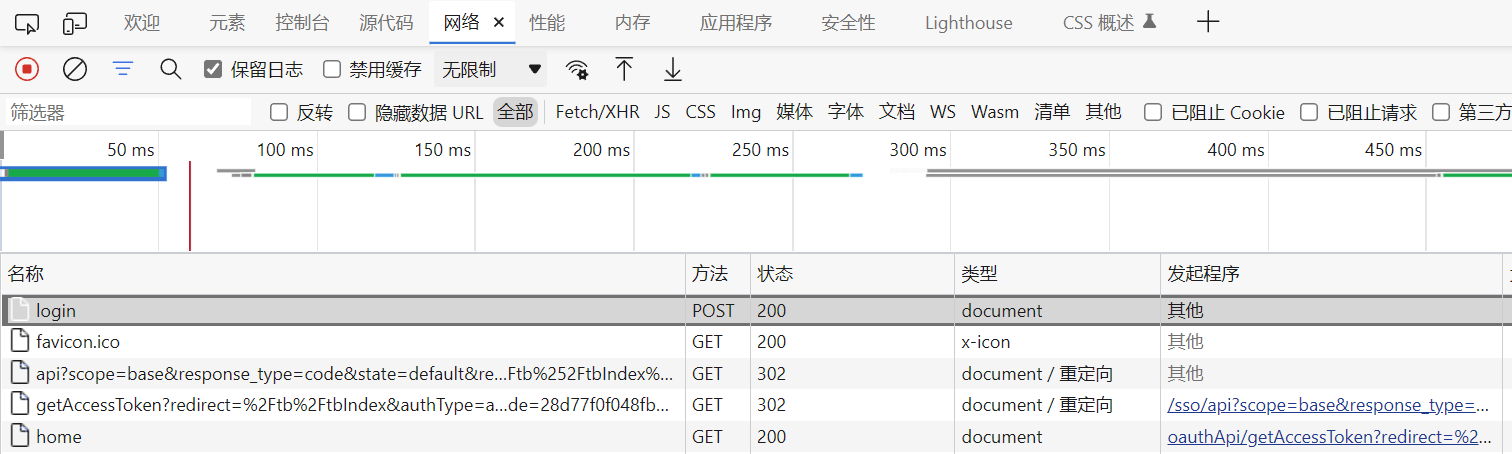The width and height of the screenshot is (1512, 454).
Task: Enable the 禁用缓存 checkbox
Action: coord(332,69)
